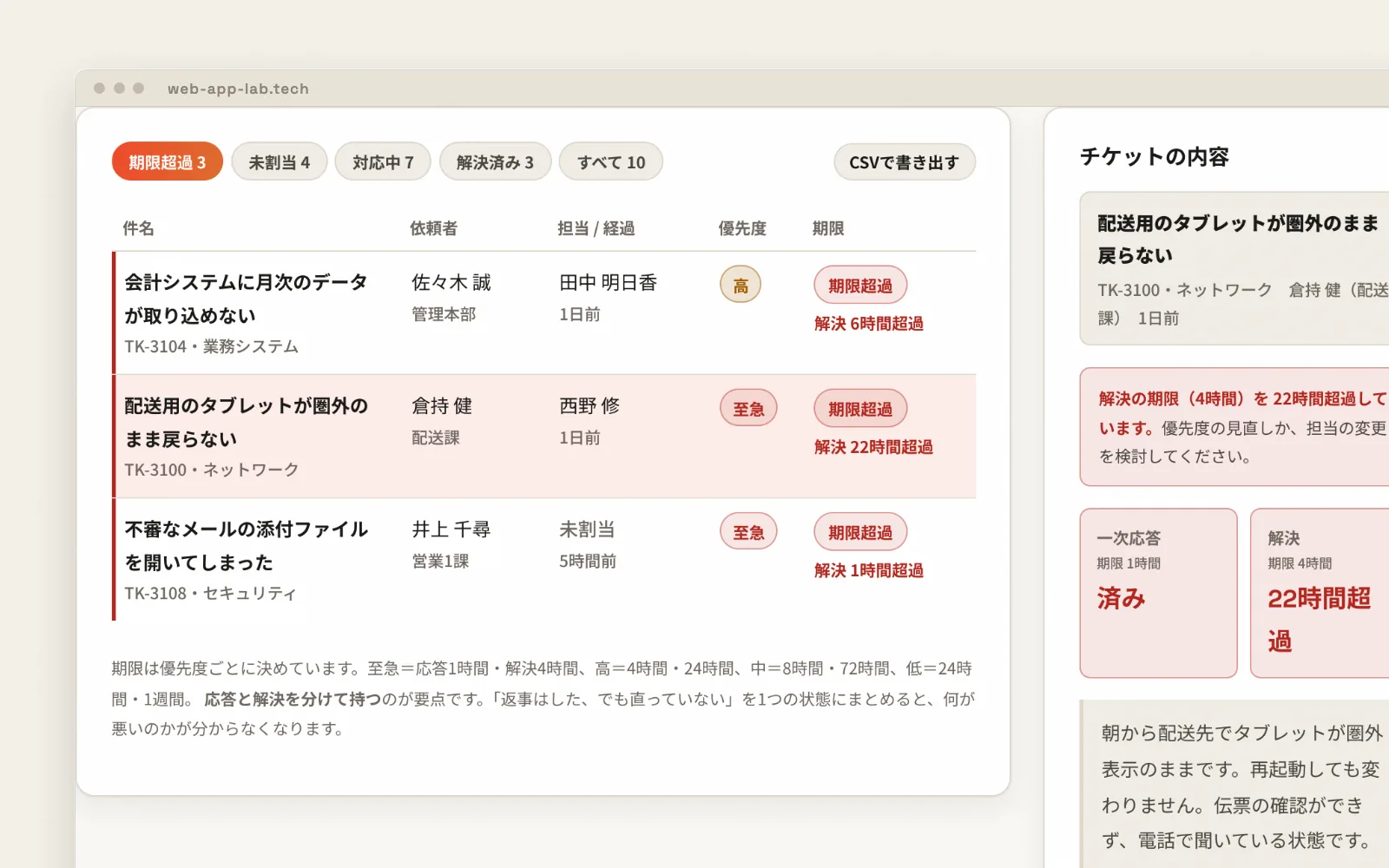Open the 対応中 7 filter tab

click(383, 162)
